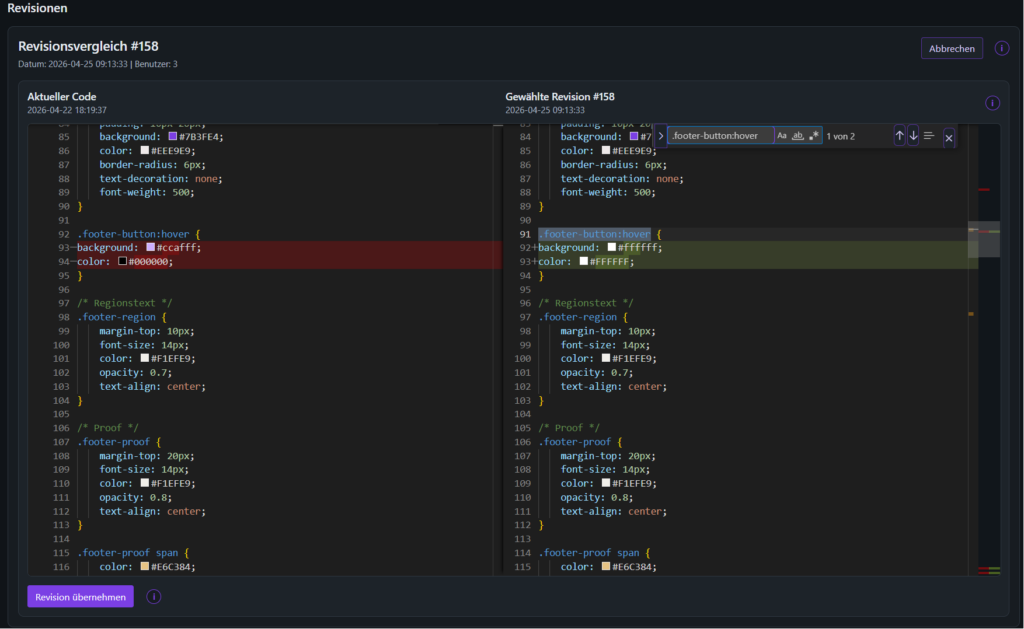Click the #F1EFE9 swatch on right line 109

coord(605,483)
